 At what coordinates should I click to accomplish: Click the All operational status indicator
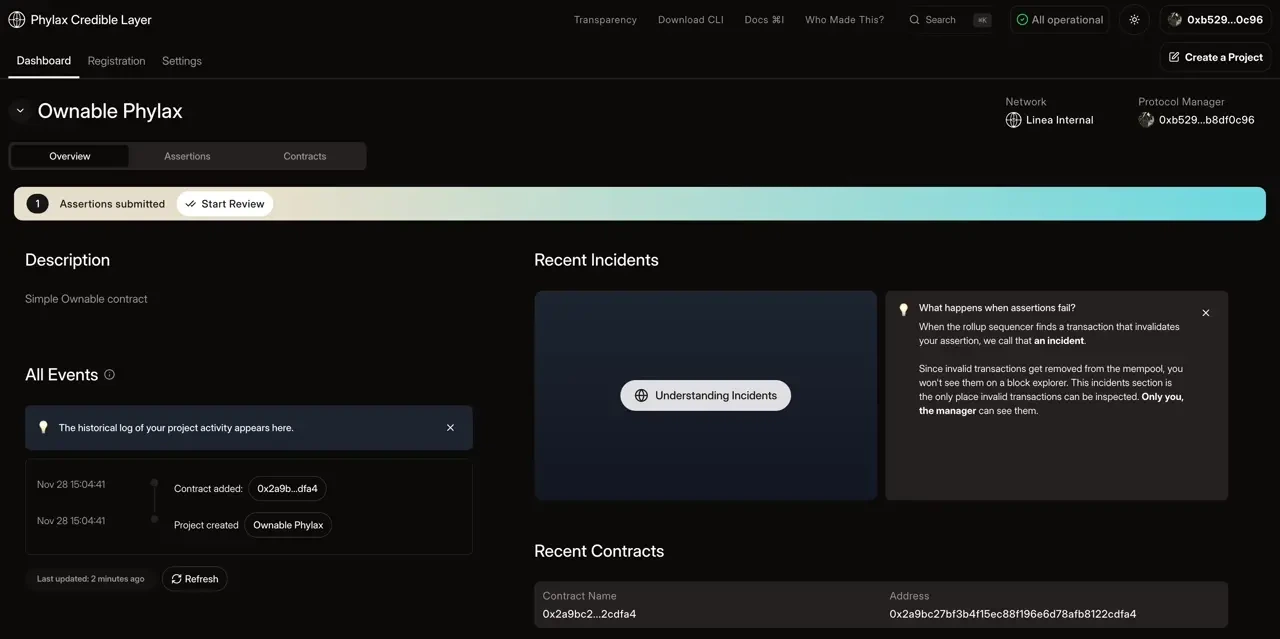(x=1059, y=20)
